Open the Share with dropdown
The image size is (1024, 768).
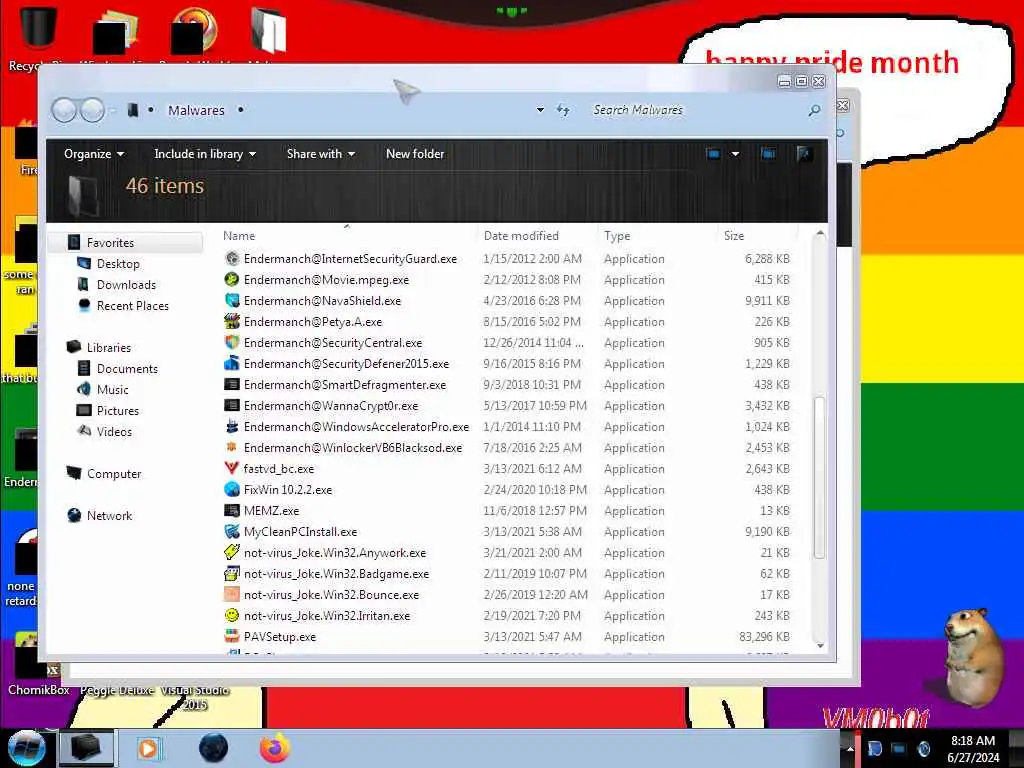pos(321,154)
